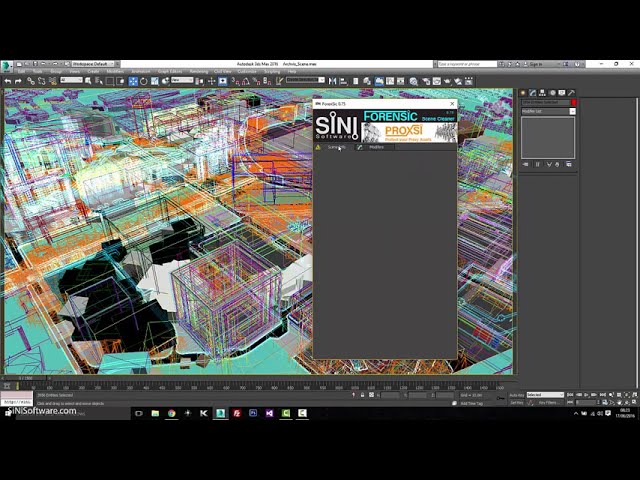
Task: Click Go to End playback button
Action: tap(603, 395)
